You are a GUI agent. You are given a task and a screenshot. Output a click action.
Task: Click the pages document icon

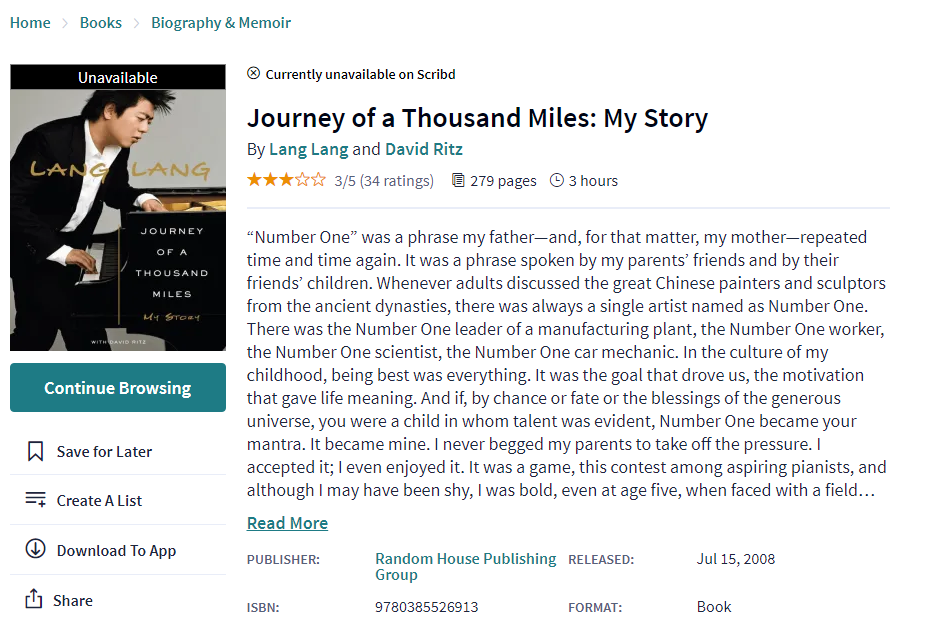[458, 180]
